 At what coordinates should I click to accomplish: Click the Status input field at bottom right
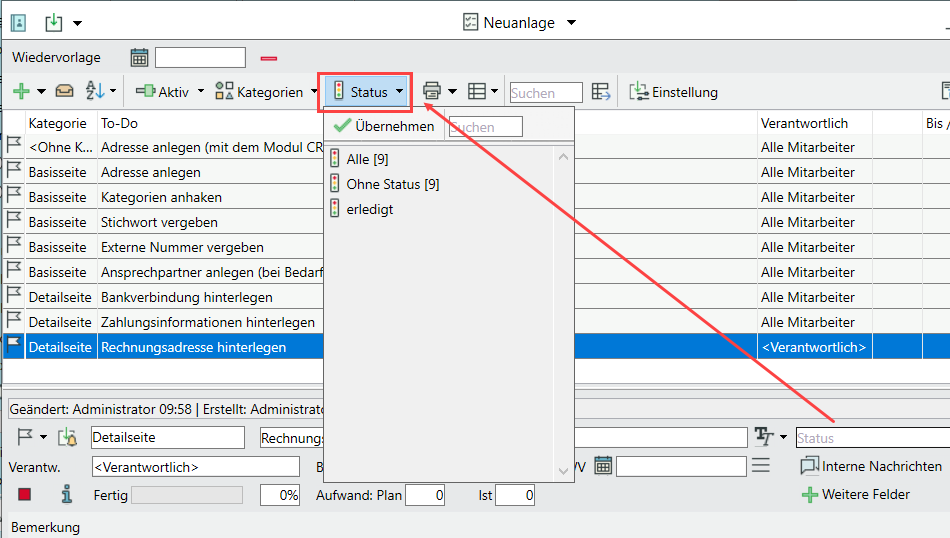click(870, 438)
